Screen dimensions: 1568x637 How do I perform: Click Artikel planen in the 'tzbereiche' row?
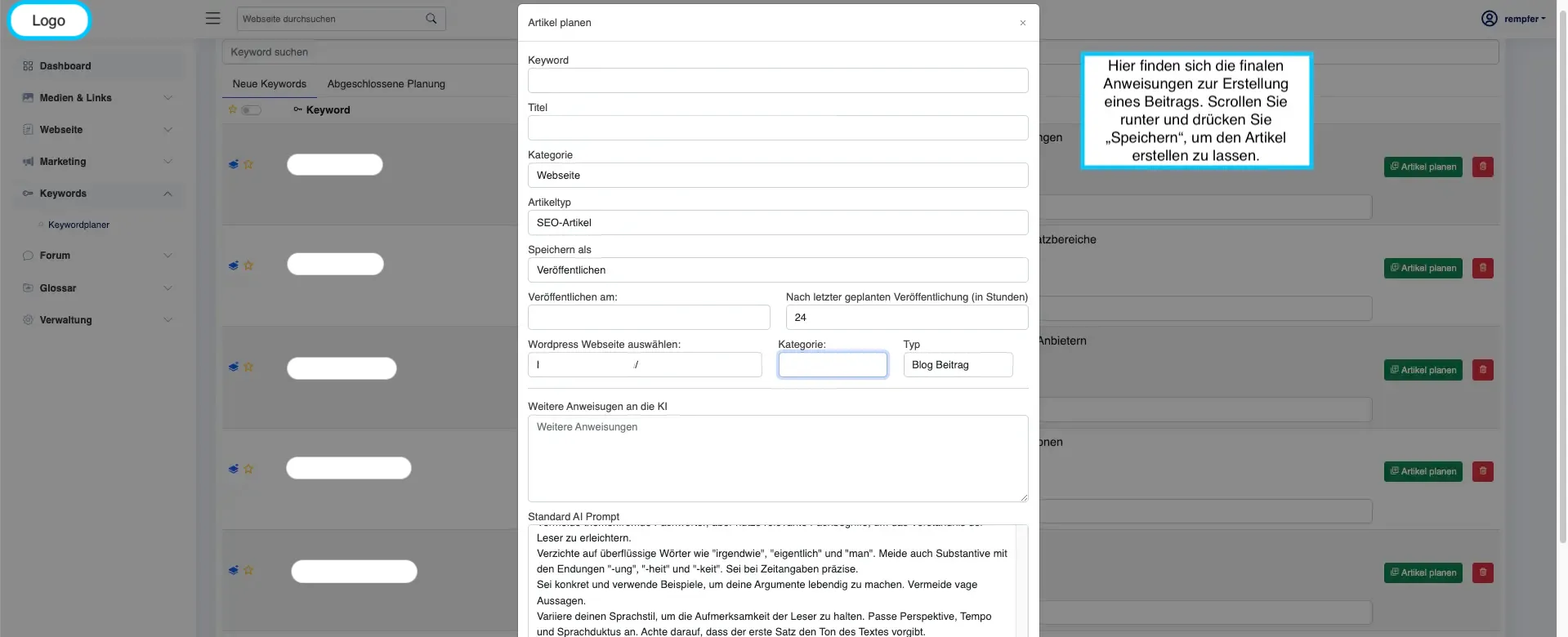coord(1423,268)
